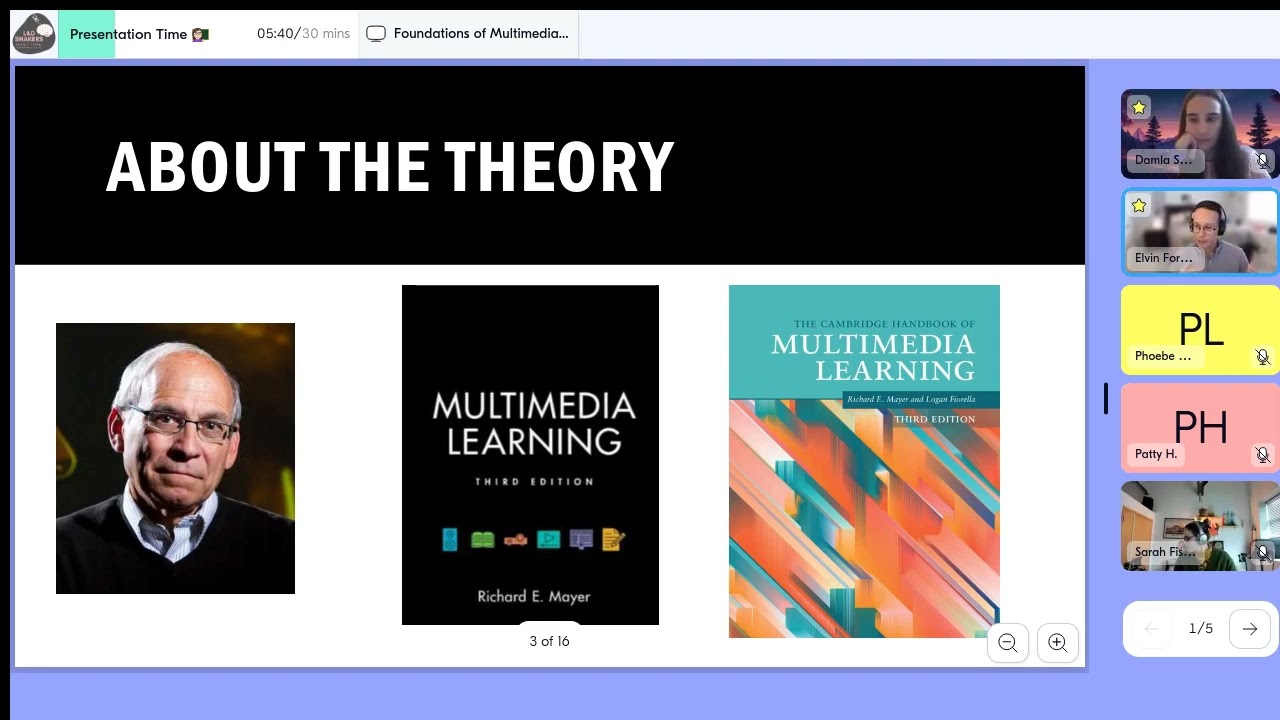Click the 3 of 16 slide counter
This screenshot has width=1280, height=720.
click(549, 641)
